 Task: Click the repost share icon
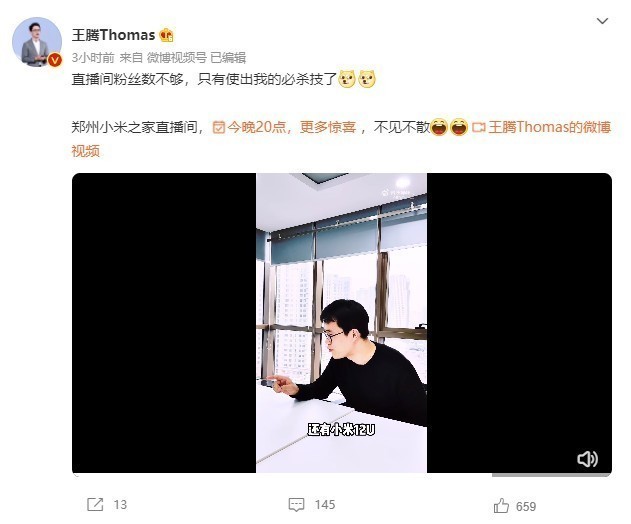click(x=95, y=504)
